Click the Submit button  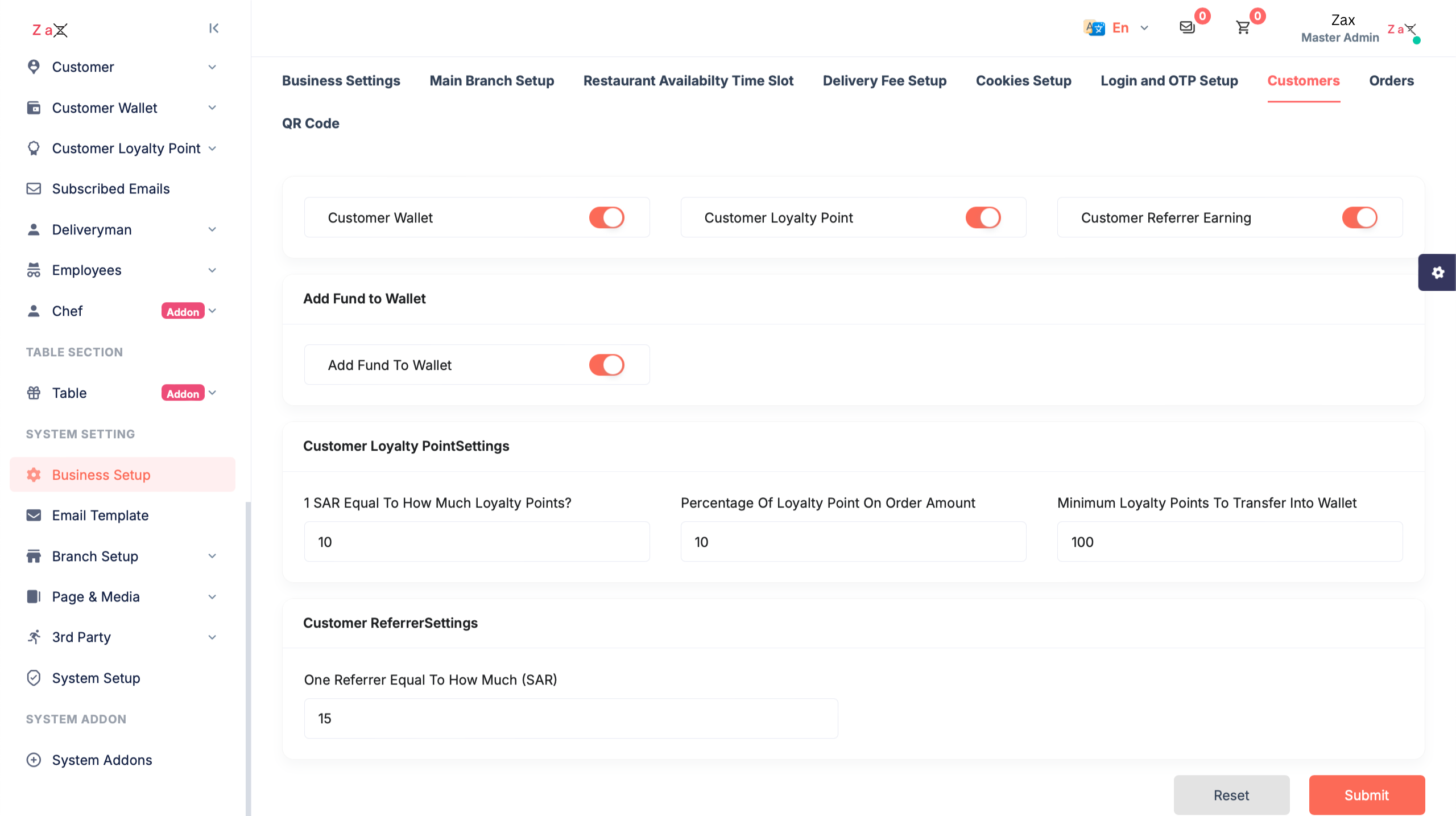click(x=1367, y=795)
